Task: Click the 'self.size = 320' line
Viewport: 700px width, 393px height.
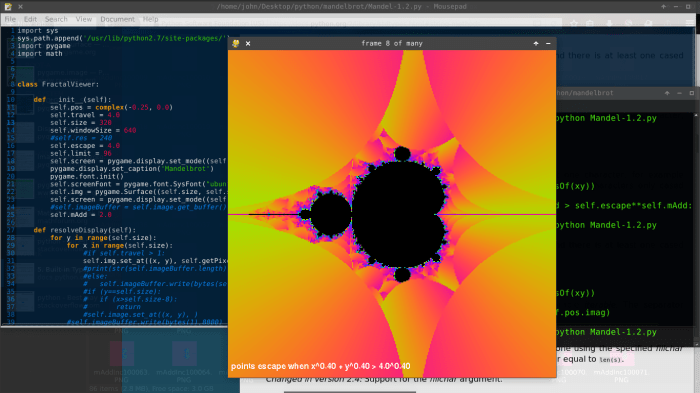Action: pyautogui.click(x=81, y=122)
